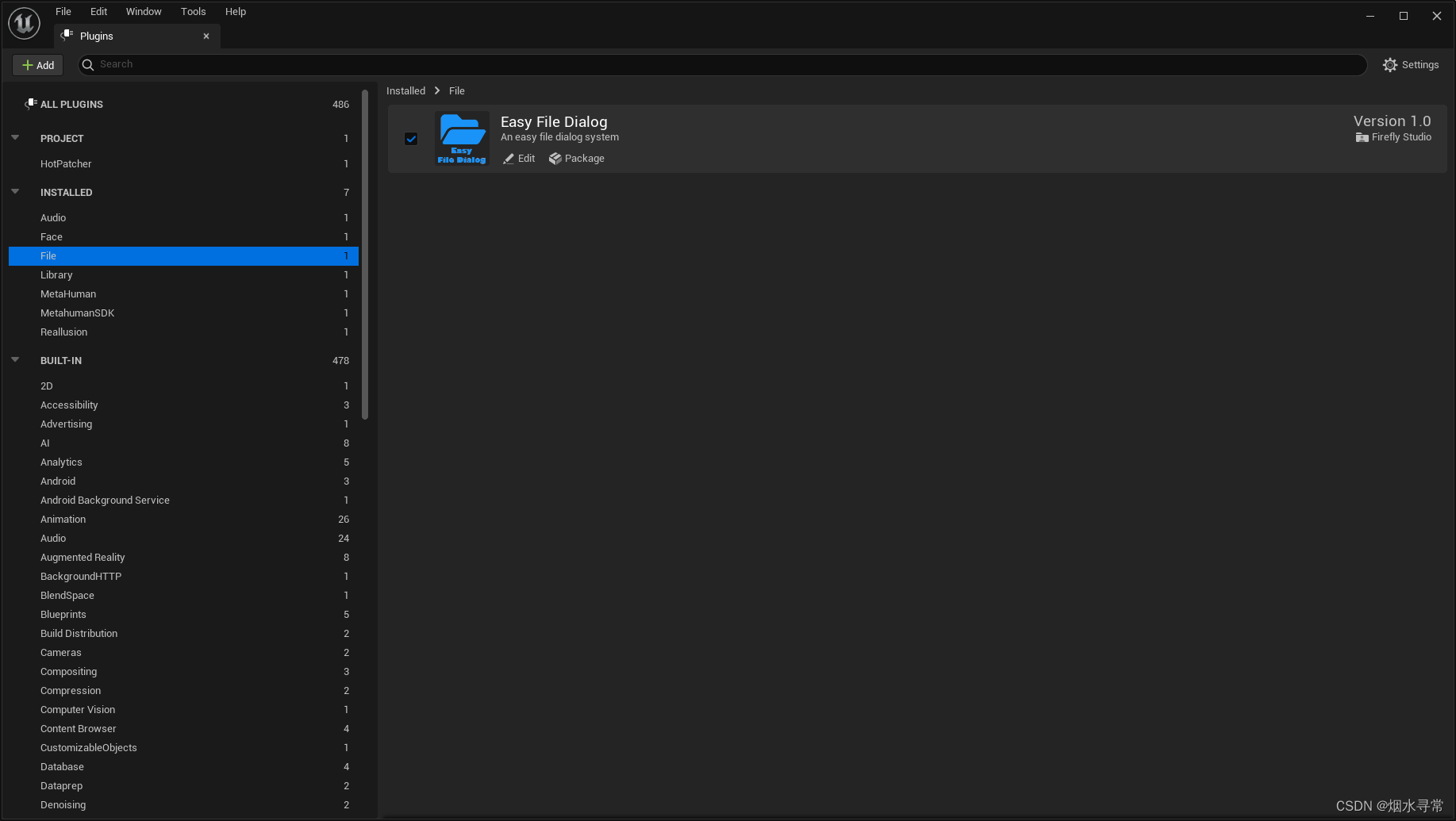The height and width of the screenshot is (821, 1456).
Task: Click the green plus icon on Add button
Action: pyautogui.click(x=28, y=64)
